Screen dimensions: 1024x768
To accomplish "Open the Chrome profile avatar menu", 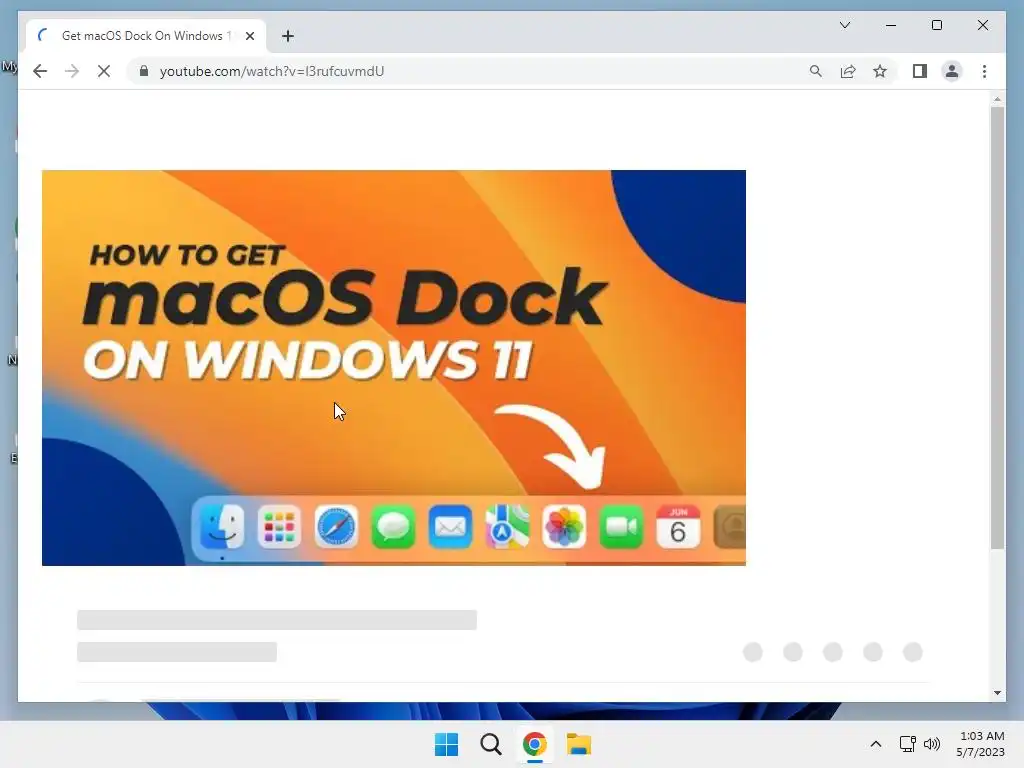I will (x=952, y=71).
